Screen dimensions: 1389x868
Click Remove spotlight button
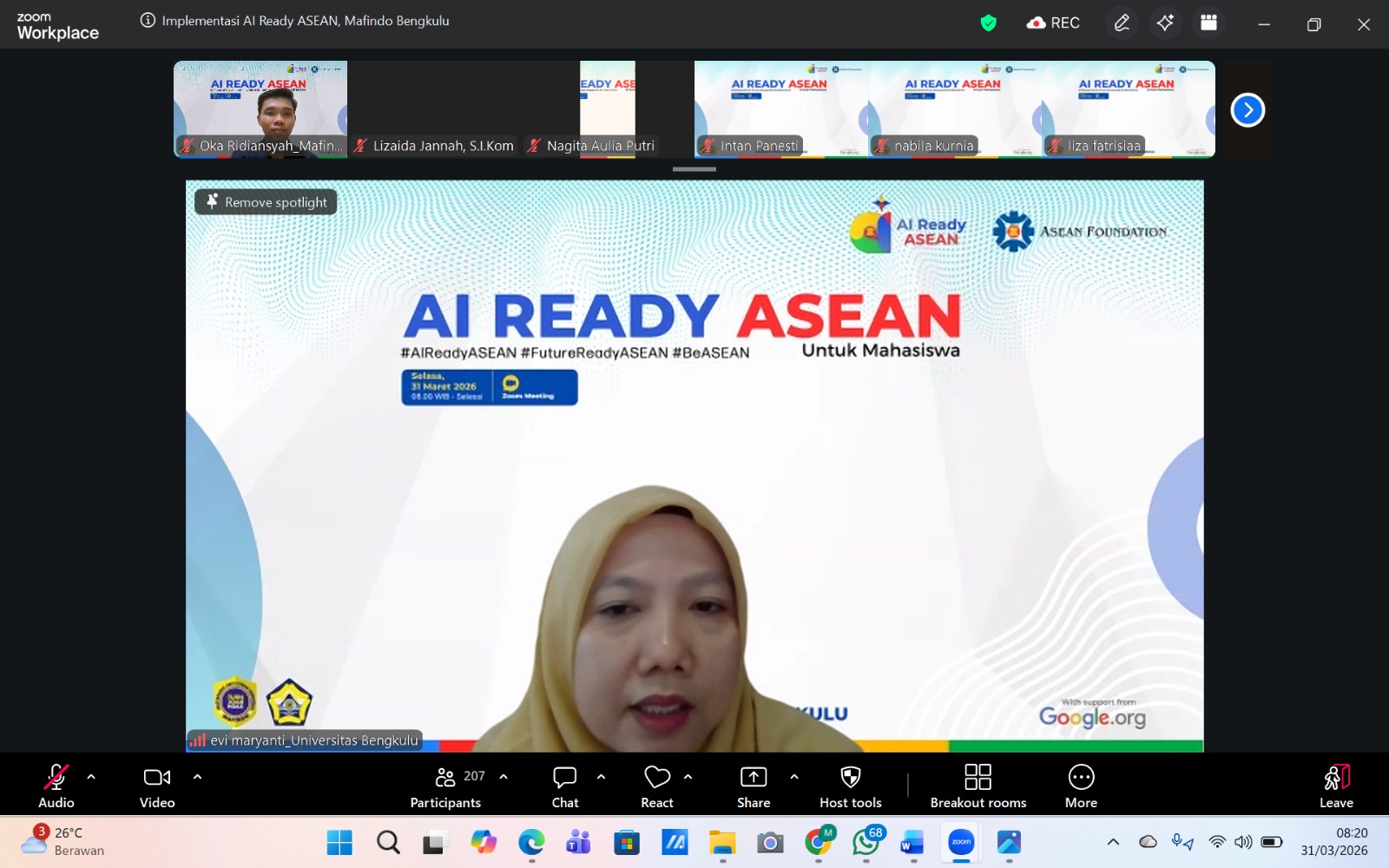[x=267, y=202]
